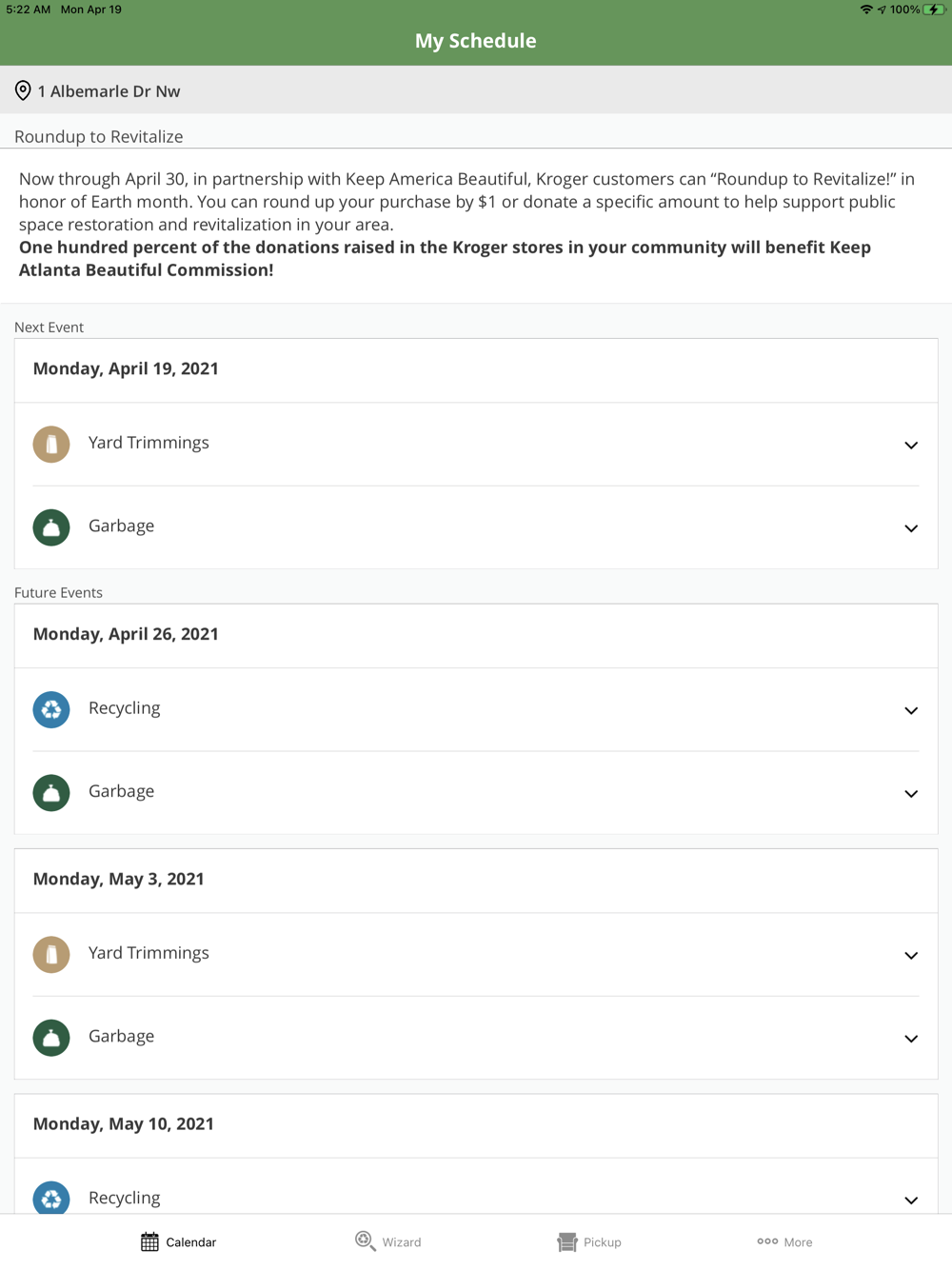Tap Garbage icon under April 19
Image resolution: width=952 pixels, height=1270 pixels.
51,527
